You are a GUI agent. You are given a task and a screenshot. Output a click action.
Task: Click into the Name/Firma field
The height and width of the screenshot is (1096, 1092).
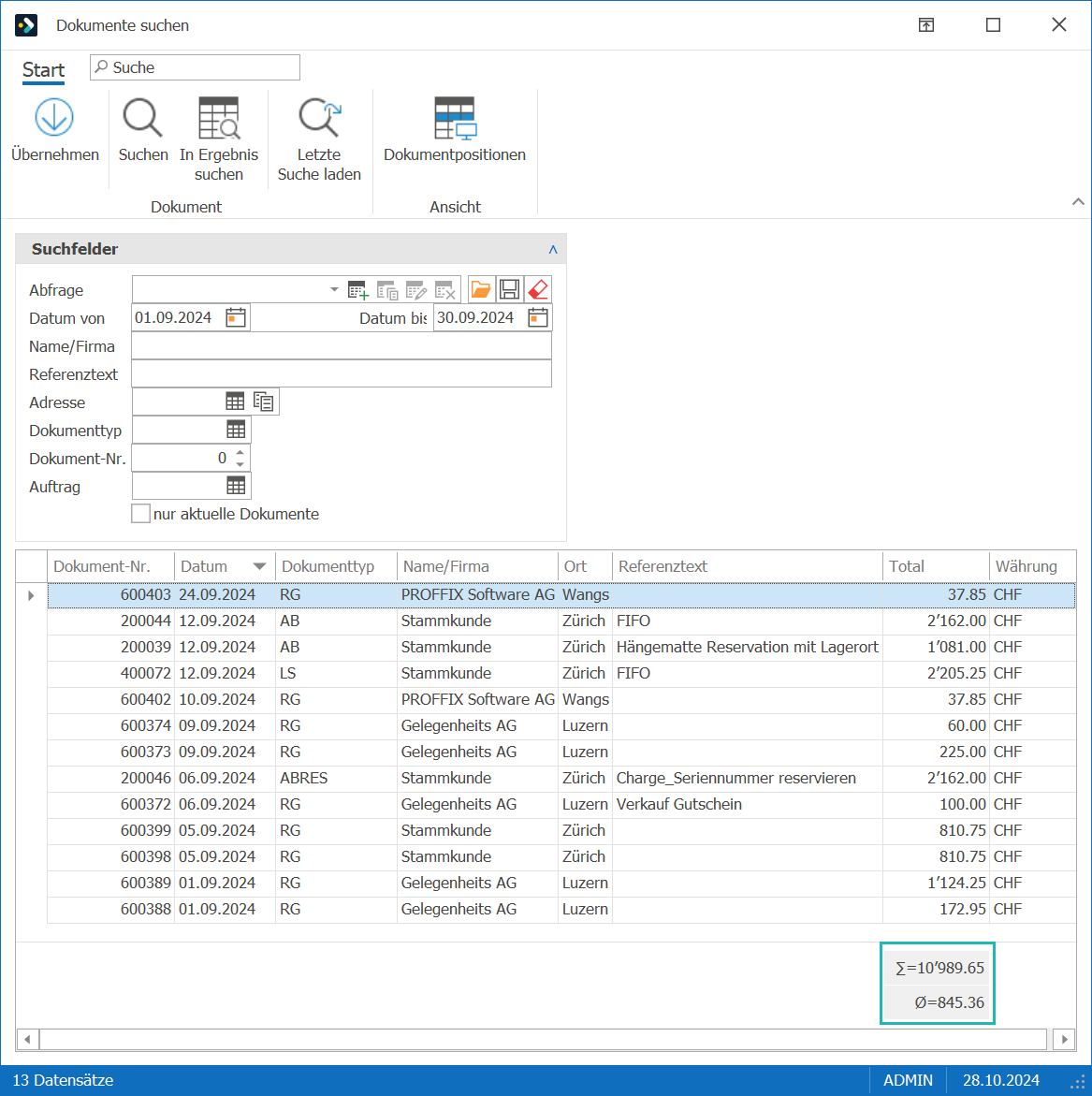pos(342,346)
